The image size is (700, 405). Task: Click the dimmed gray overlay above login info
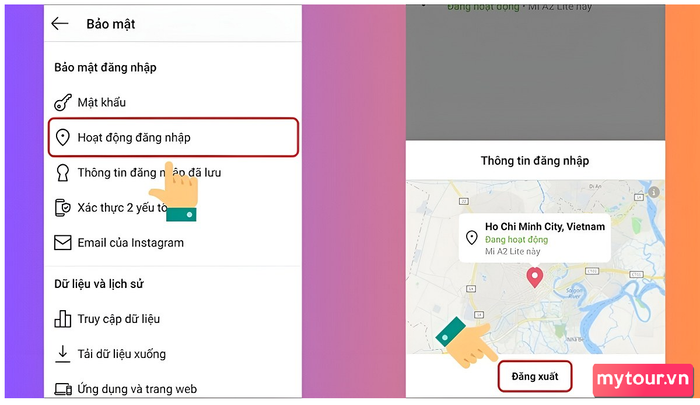(535, 74)
